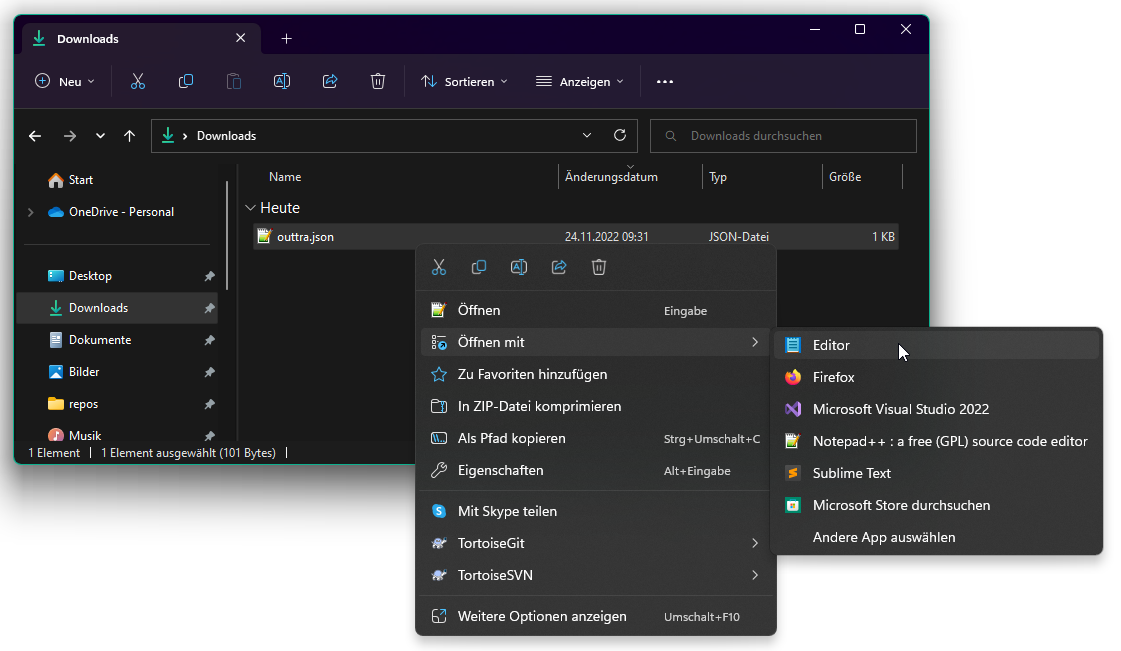Choose Mit Skype teilen
The width and height of the screenshot is (1121, 651).
596,512
